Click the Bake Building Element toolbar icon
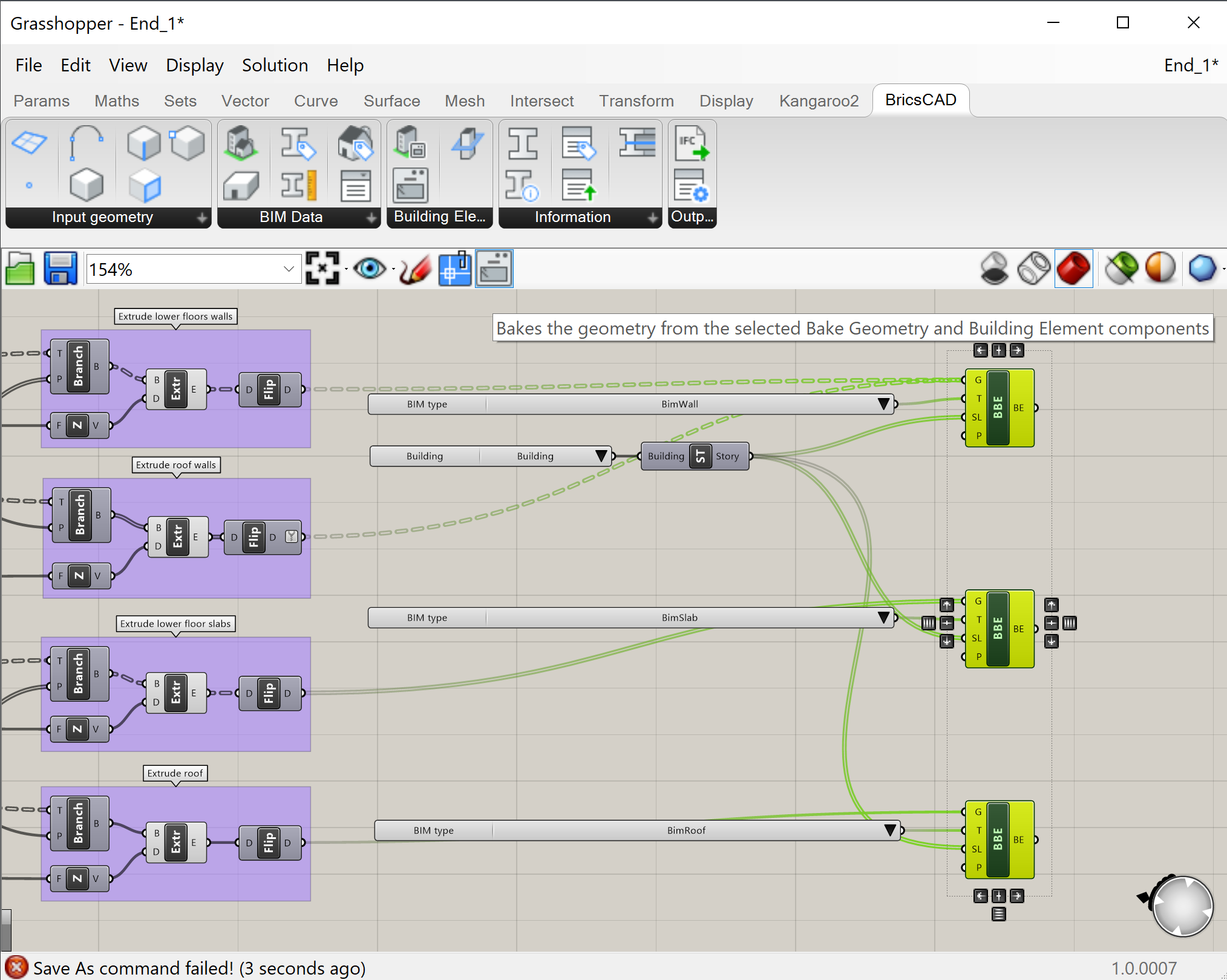This screenshot has height=980, width=1227. 494,269
